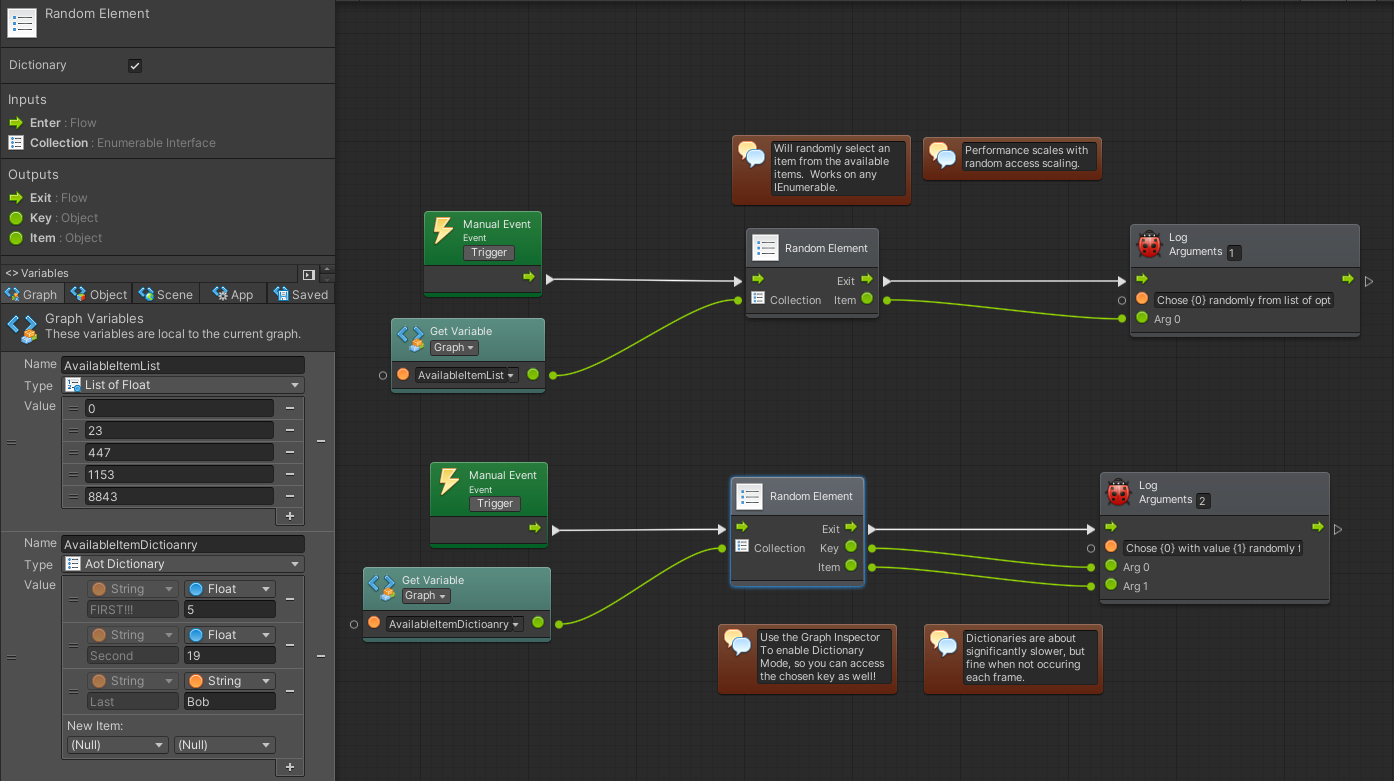Viewport: 1394px width, 781px height.
Task: Open the Aot Dictionary type dropdown
Action: click(183, 564)
